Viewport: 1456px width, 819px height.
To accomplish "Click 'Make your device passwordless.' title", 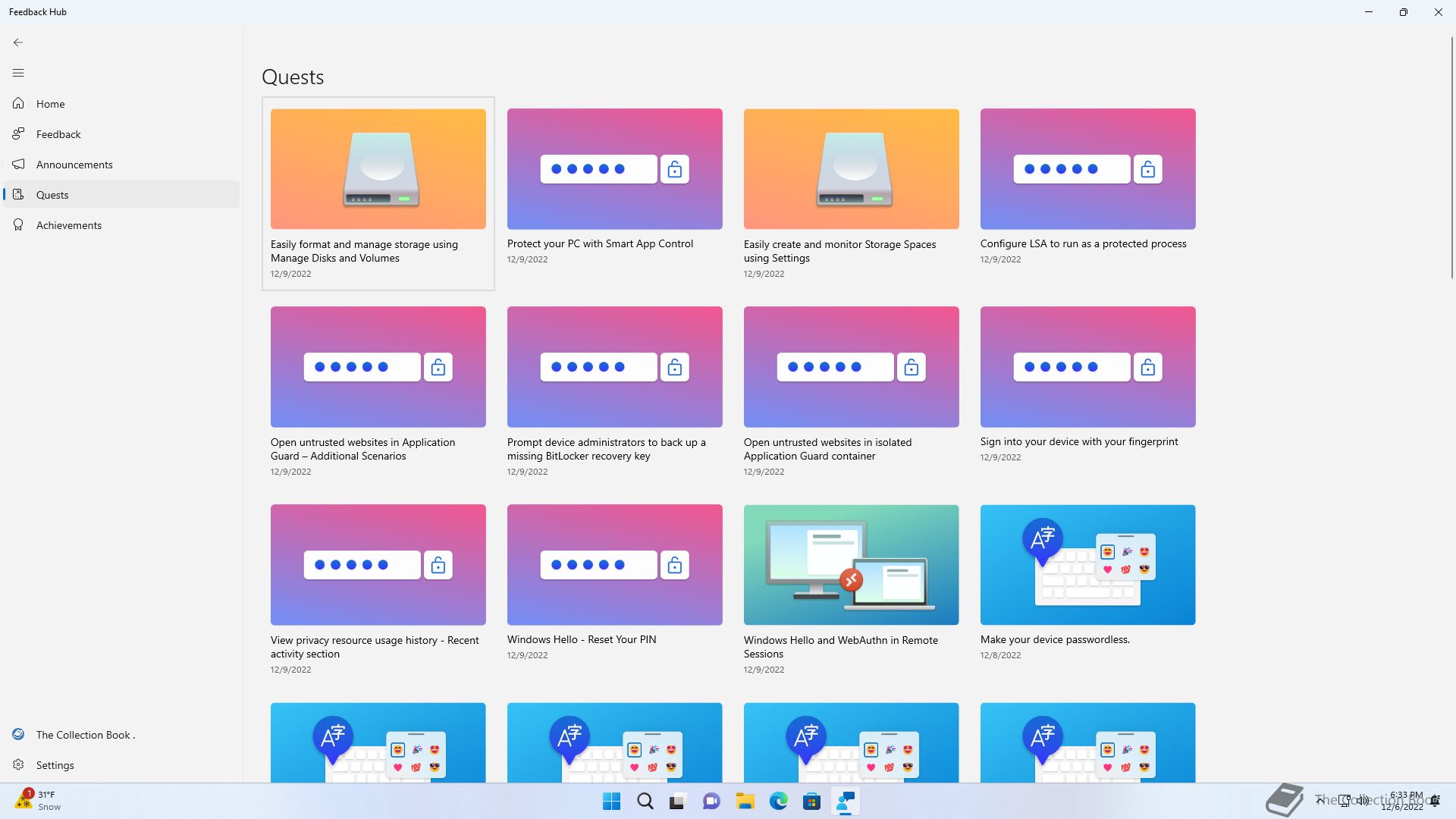I will (x=1055, y=639).
